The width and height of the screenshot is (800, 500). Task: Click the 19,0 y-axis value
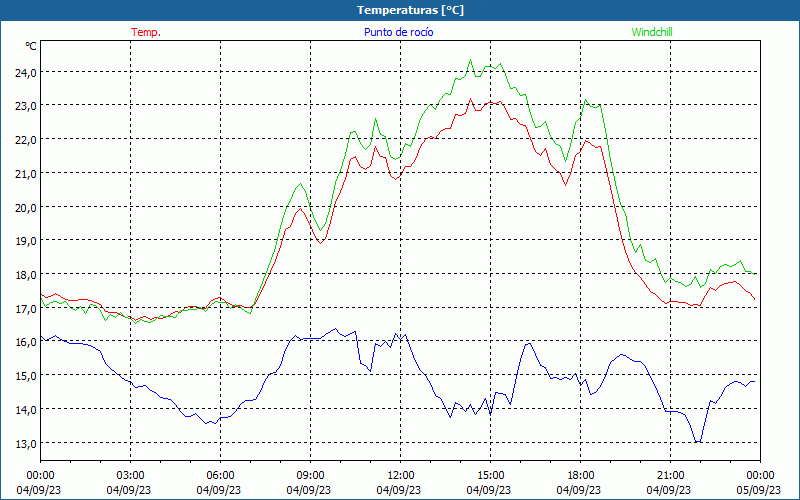[x=26, y=241]
